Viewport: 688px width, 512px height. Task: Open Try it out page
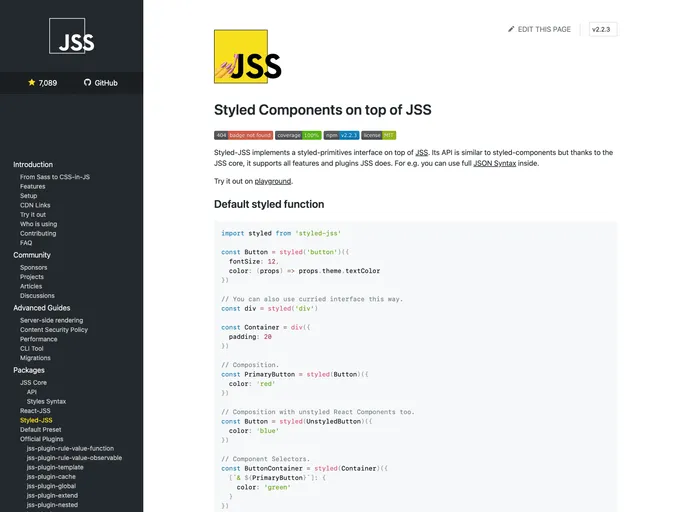point(33,215)
